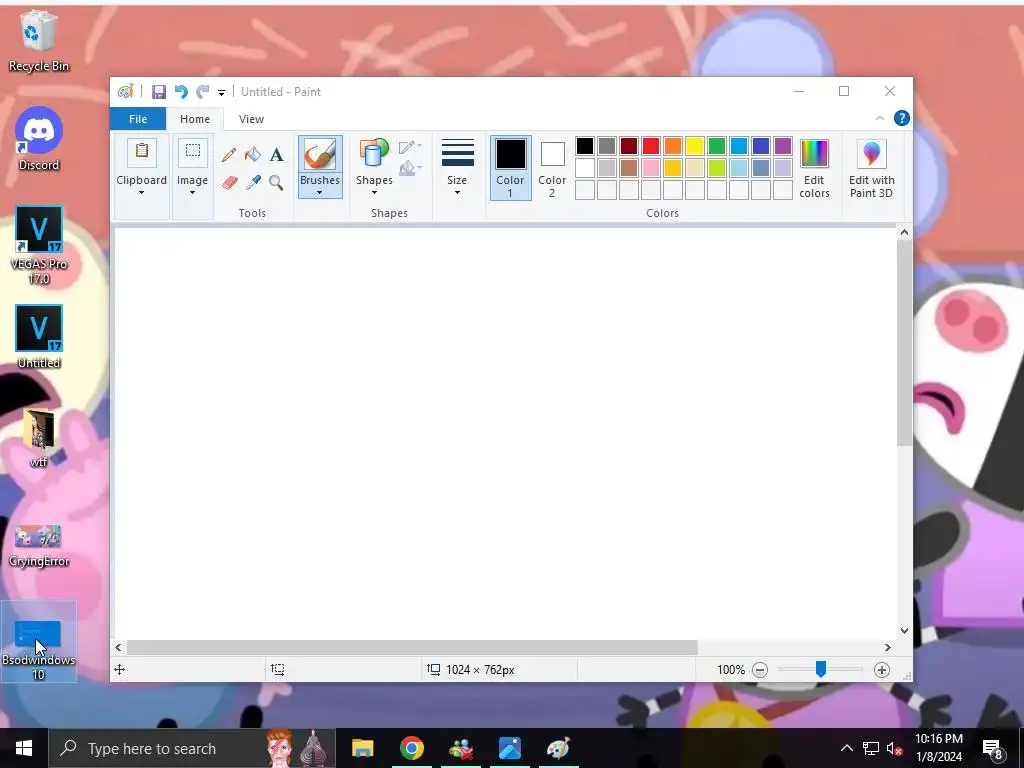This screenshot has height=768, width=1024.
Task: Click the Brushes tool icon
Action: click(x=320, y=155)
